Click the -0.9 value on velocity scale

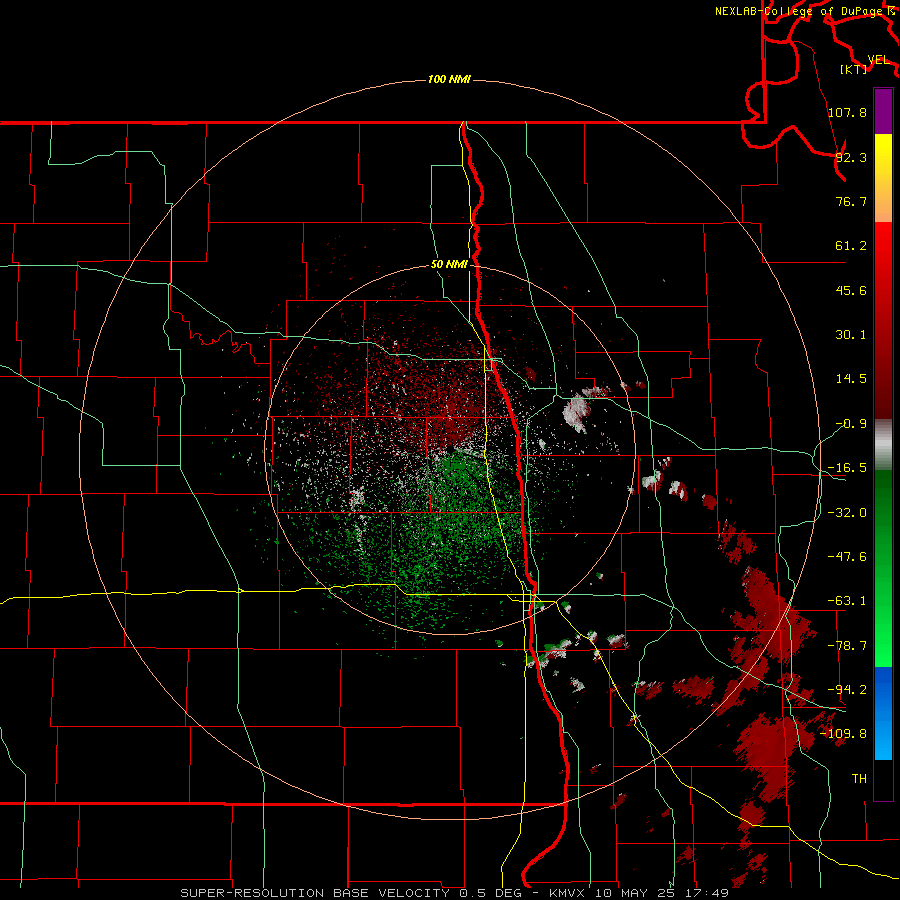[851, 424]
